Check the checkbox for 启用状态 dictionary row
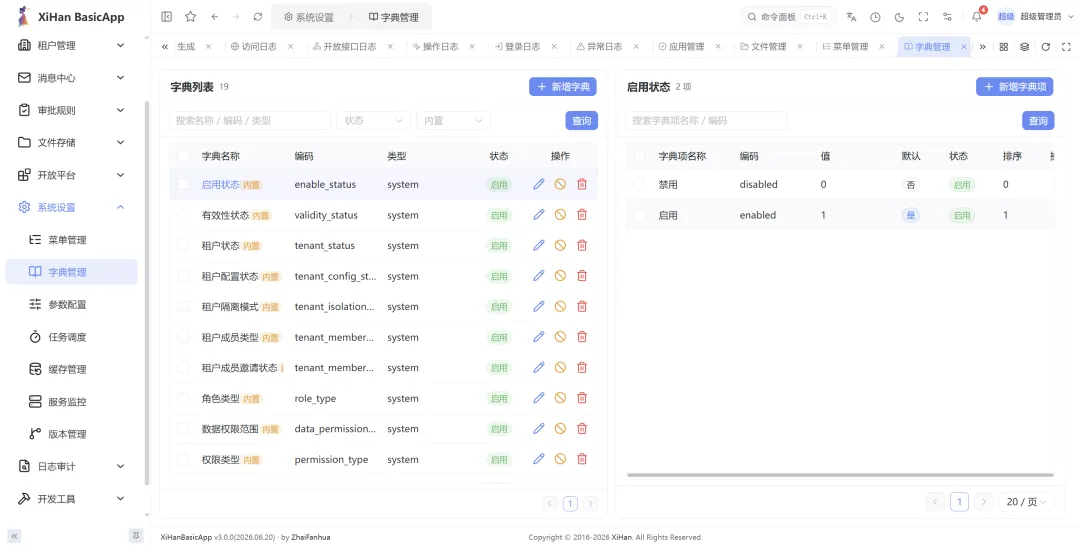 [x=183, y=185]
